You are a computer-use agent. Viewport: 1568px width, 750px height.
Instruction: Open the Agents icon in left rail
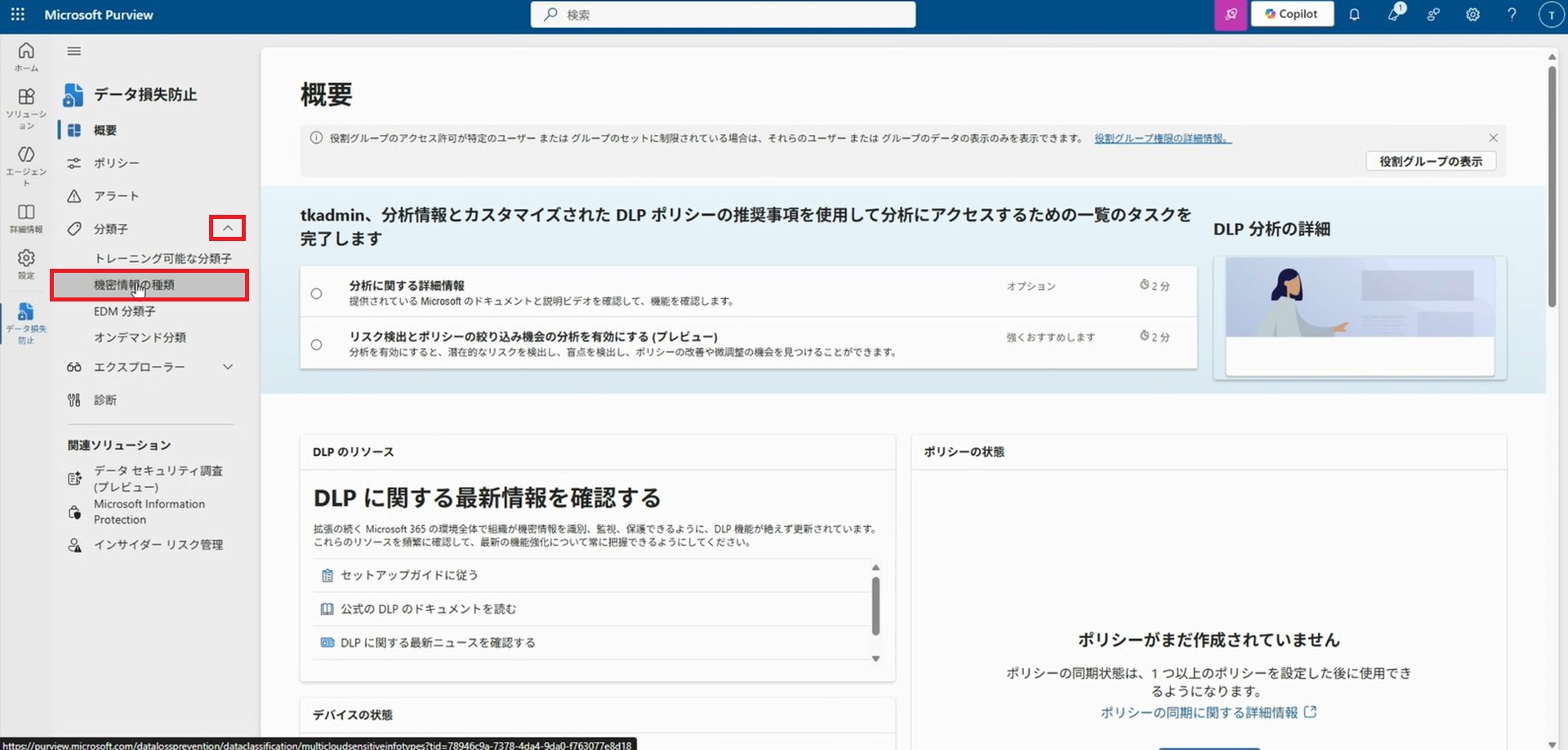coord(26,164)
